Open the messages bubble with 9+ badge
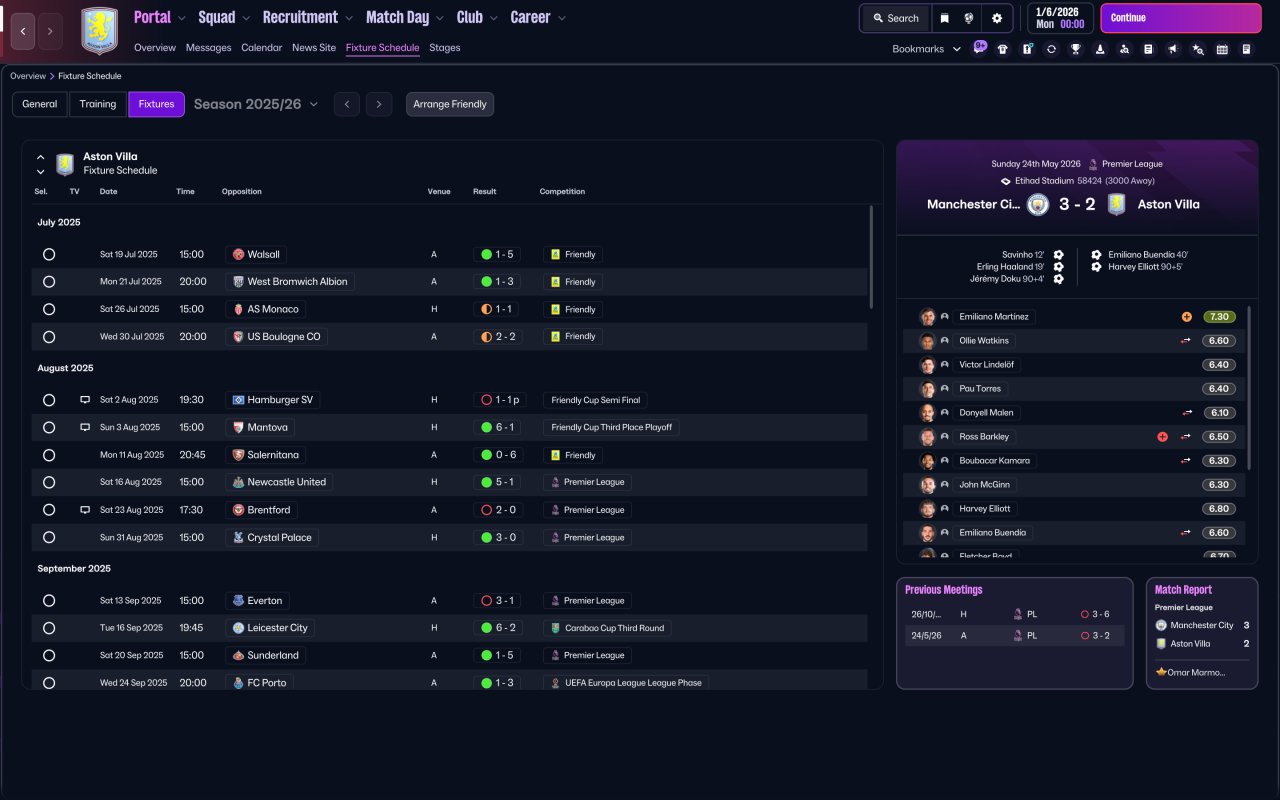The image size is (1280, 800). [979, 48]
